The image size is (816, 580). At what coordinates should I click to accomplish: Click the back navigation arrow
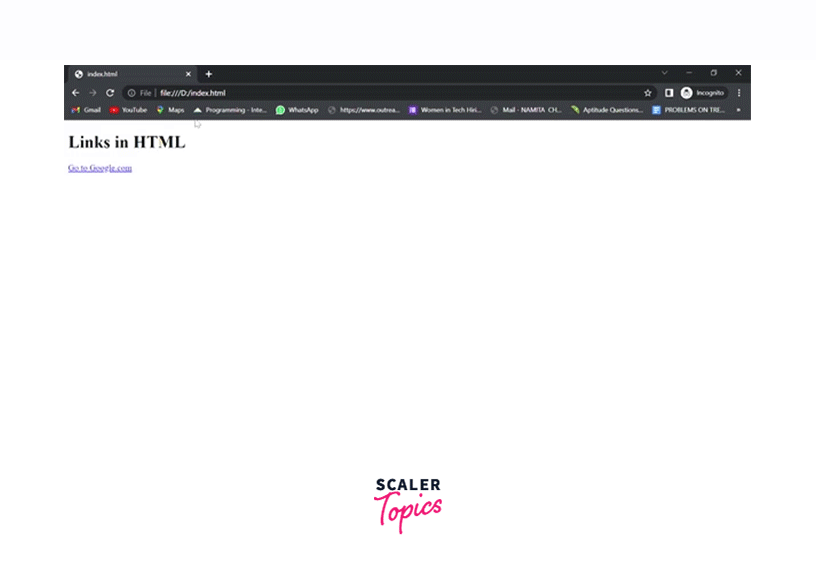pyautogui.click(x=75, y=92)
